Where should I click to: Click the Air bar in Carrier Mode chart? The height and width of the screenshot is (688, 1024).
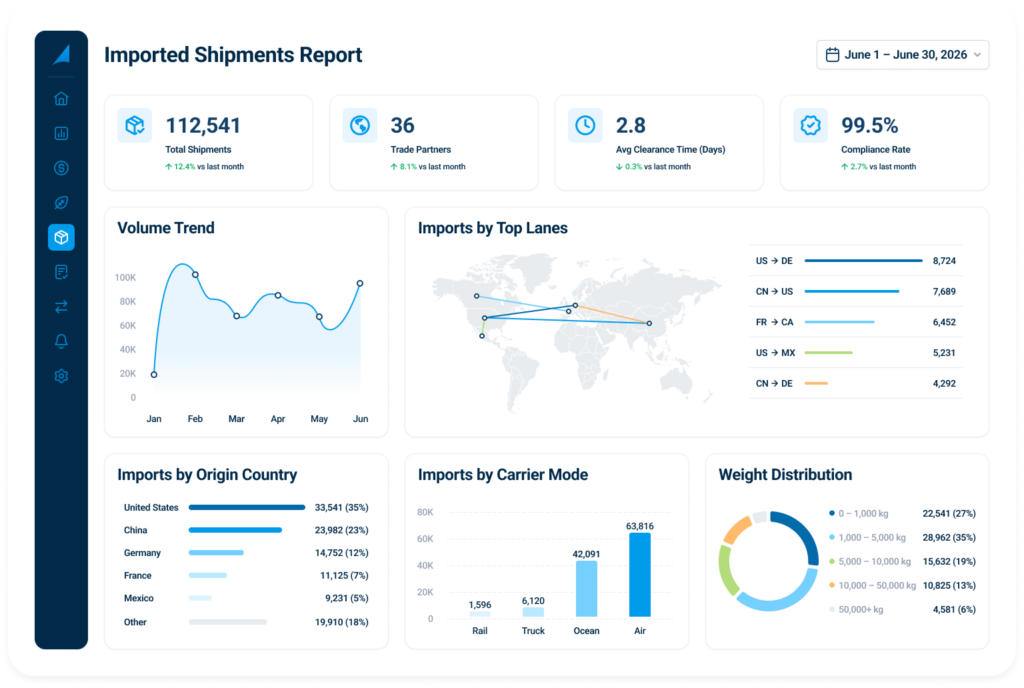click(x=640, y=574)
